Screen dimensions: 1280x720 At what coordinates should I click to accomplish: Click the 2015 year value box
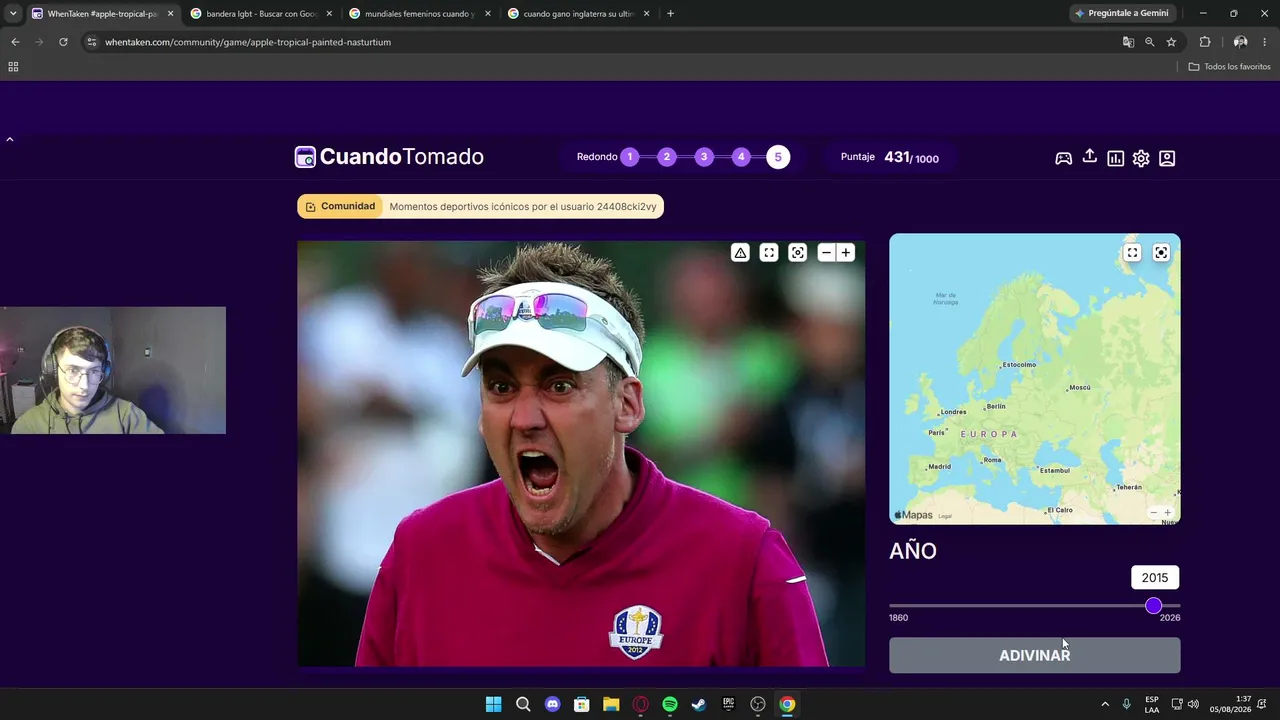pos(1155,578)
